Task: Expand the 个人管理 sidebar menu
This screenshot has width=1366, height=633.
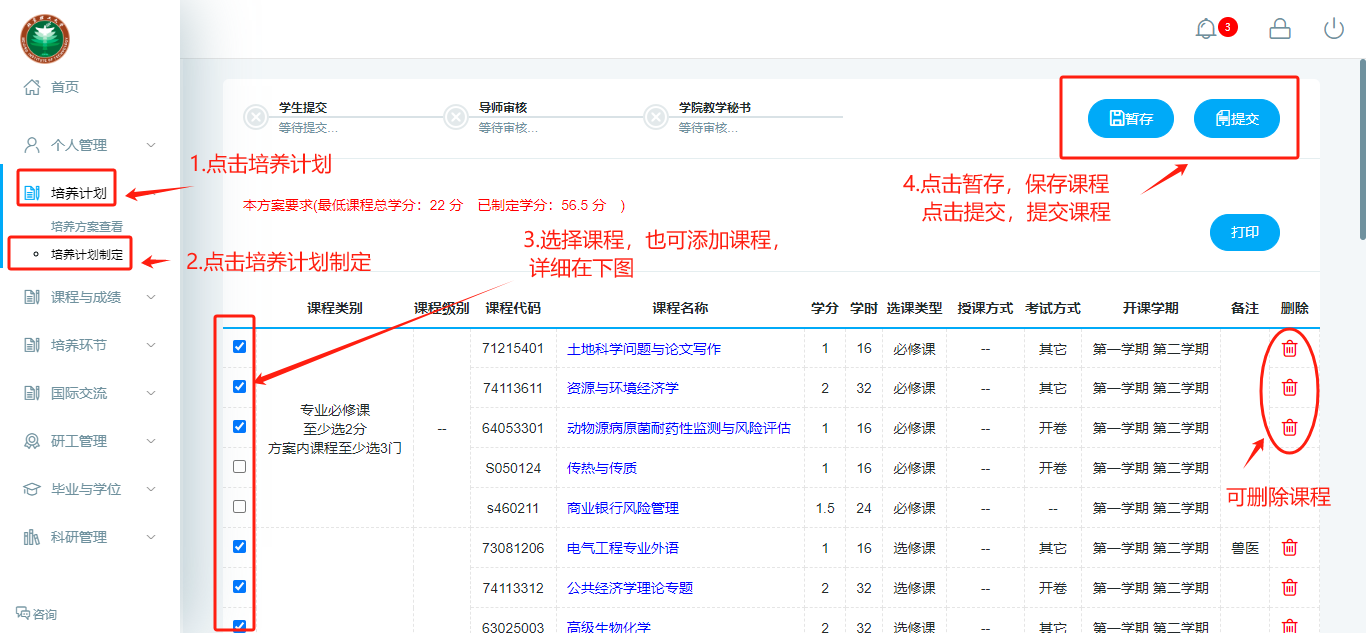Action: [90, 145]
